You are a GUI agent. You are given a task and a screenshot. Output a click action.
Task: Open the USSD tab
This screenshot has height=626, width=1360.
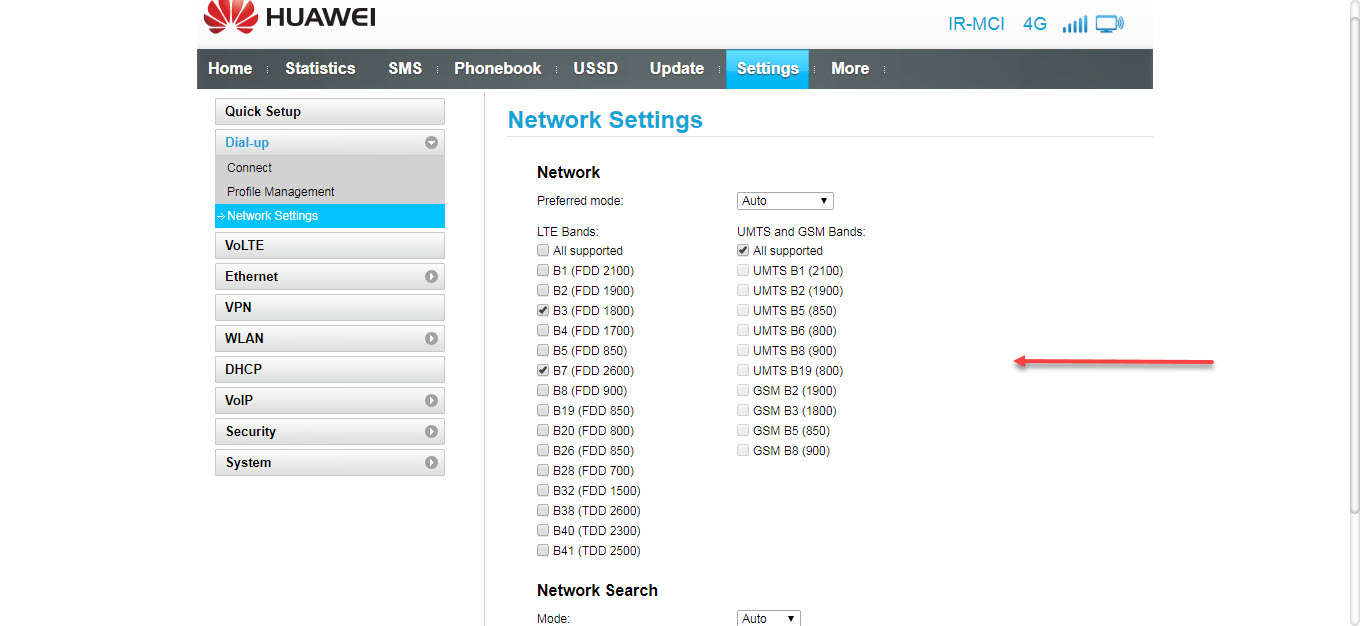pyautogui.click(x=595, y=69)
